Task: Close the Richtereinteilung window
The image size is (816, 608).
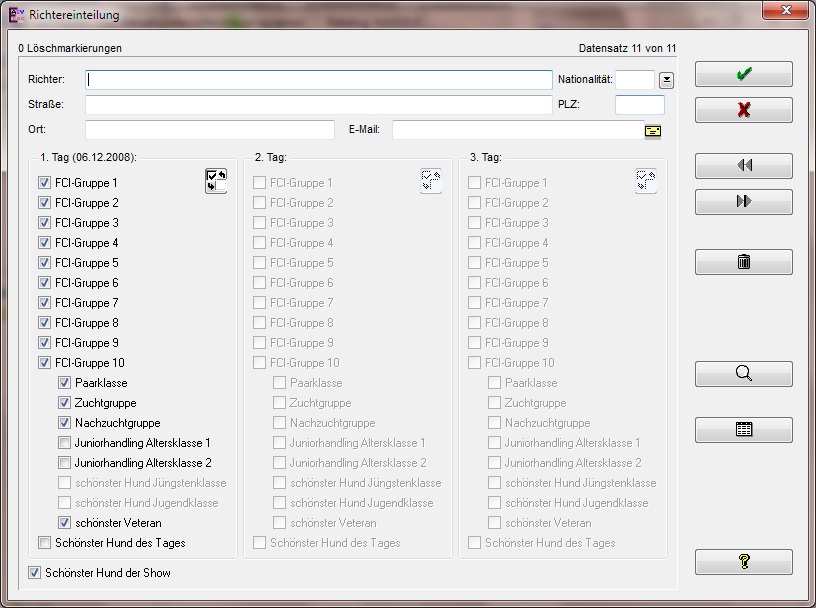Action: 785,10
